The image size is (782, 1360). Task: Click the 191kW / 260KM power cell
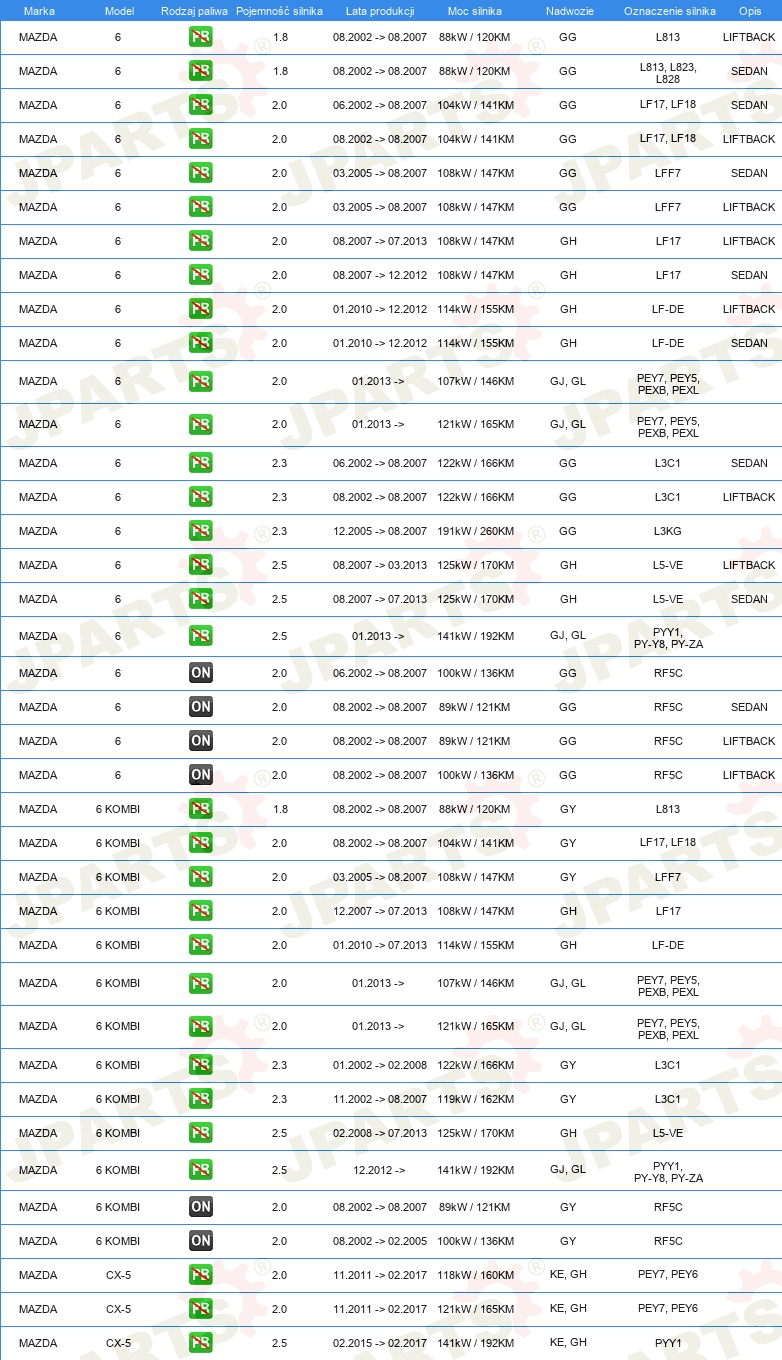[x=476, y=531]
